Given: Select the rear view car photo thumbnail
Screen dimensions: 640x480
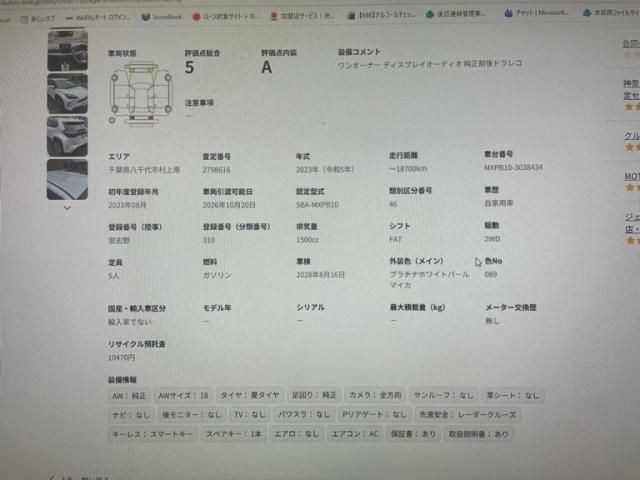Looking at the screenshot, I should 67,136.
